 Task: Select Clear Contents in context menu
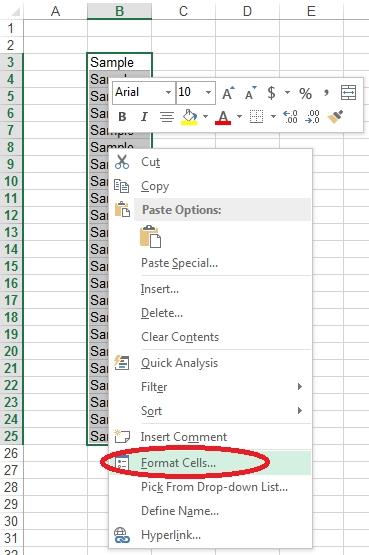pyautogui.click(x=180, y=337)
